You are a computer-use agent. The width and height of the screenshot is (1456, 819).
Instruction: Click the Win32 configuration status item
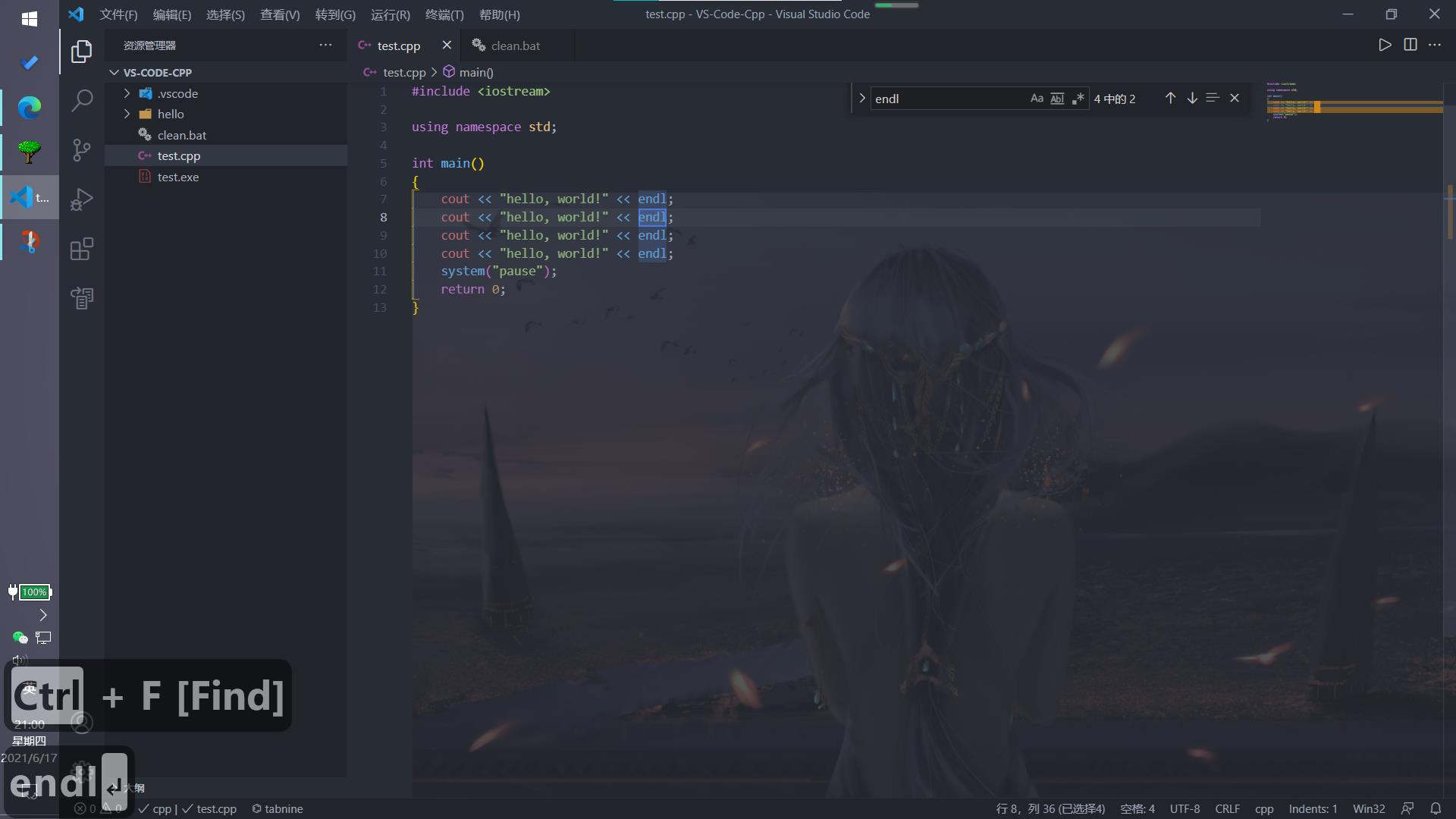pyautogui.click(x=1369, y=808)
